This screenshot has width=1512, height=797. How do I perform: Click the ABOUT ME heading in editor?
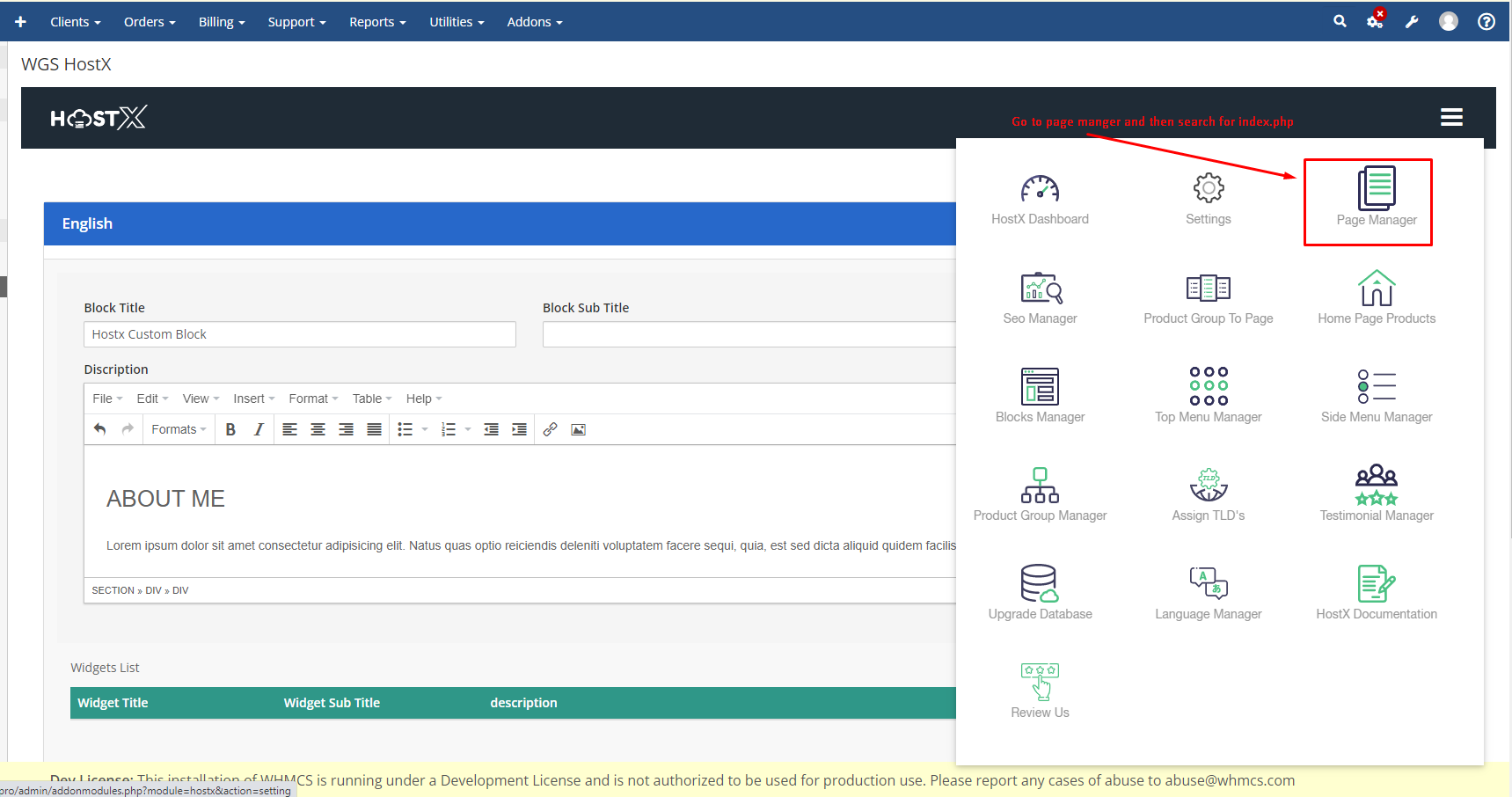[165, 499]
